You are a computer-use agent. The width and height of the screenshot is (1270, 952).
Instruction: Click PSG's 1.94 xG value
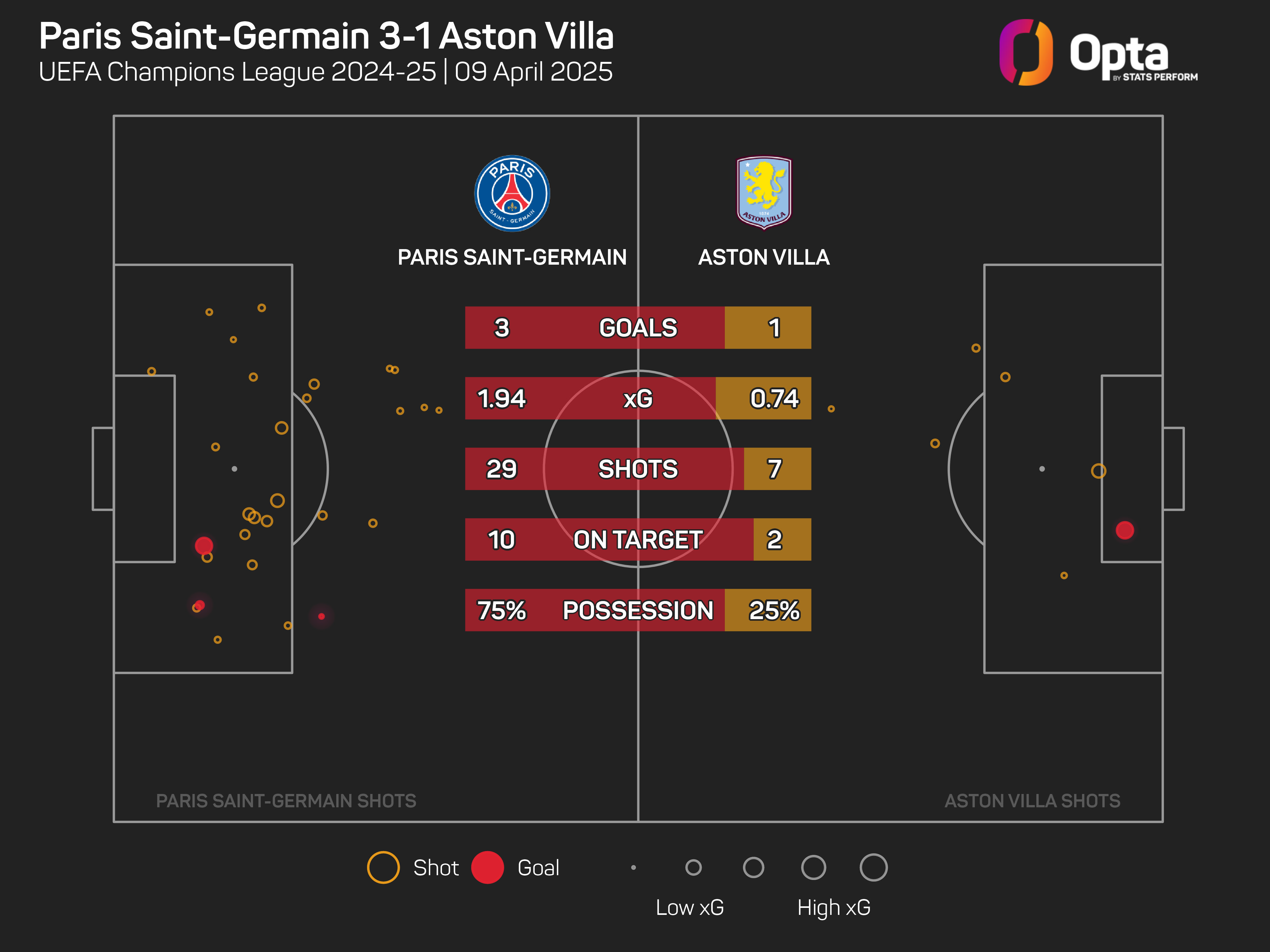pos(501,398)
